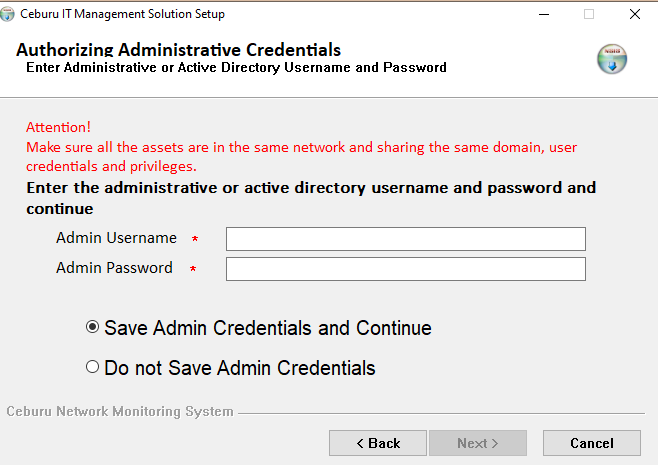Go back with the Back button
This screenshot has width=658, height=465.
point(378,443)
